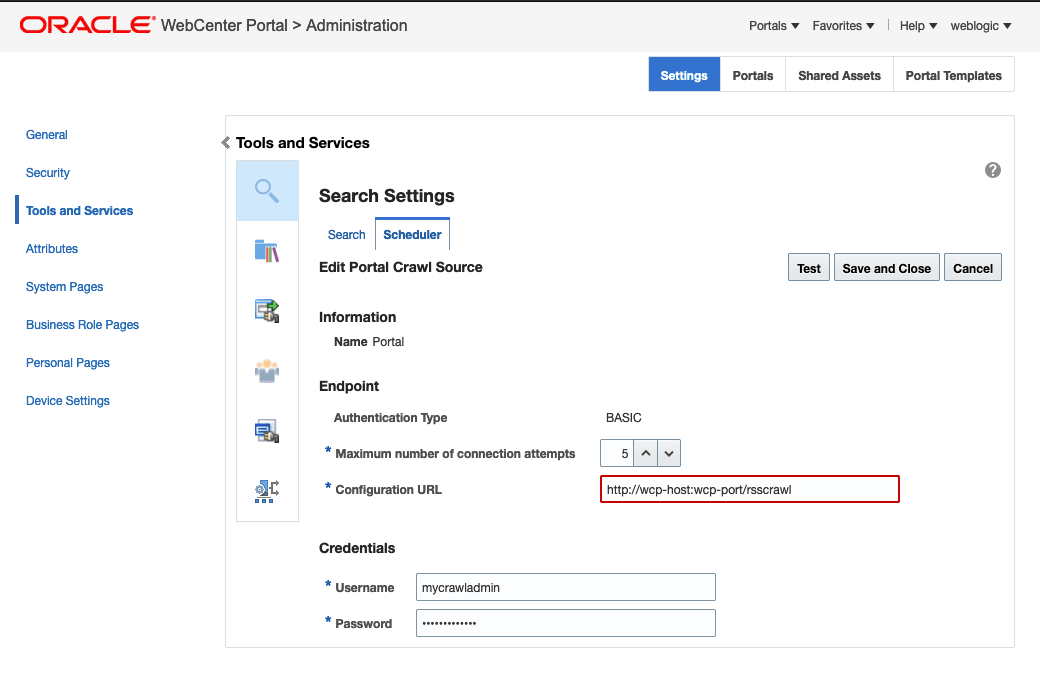Click into the Password field
1040x677 pixels.
point(566,623)
